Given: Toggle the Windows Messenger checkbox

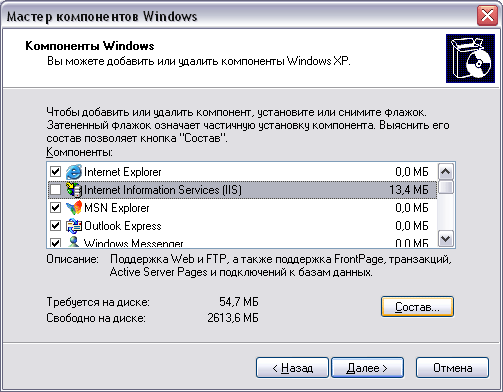Looking at the screenshot, I should [x=55, y=242].
